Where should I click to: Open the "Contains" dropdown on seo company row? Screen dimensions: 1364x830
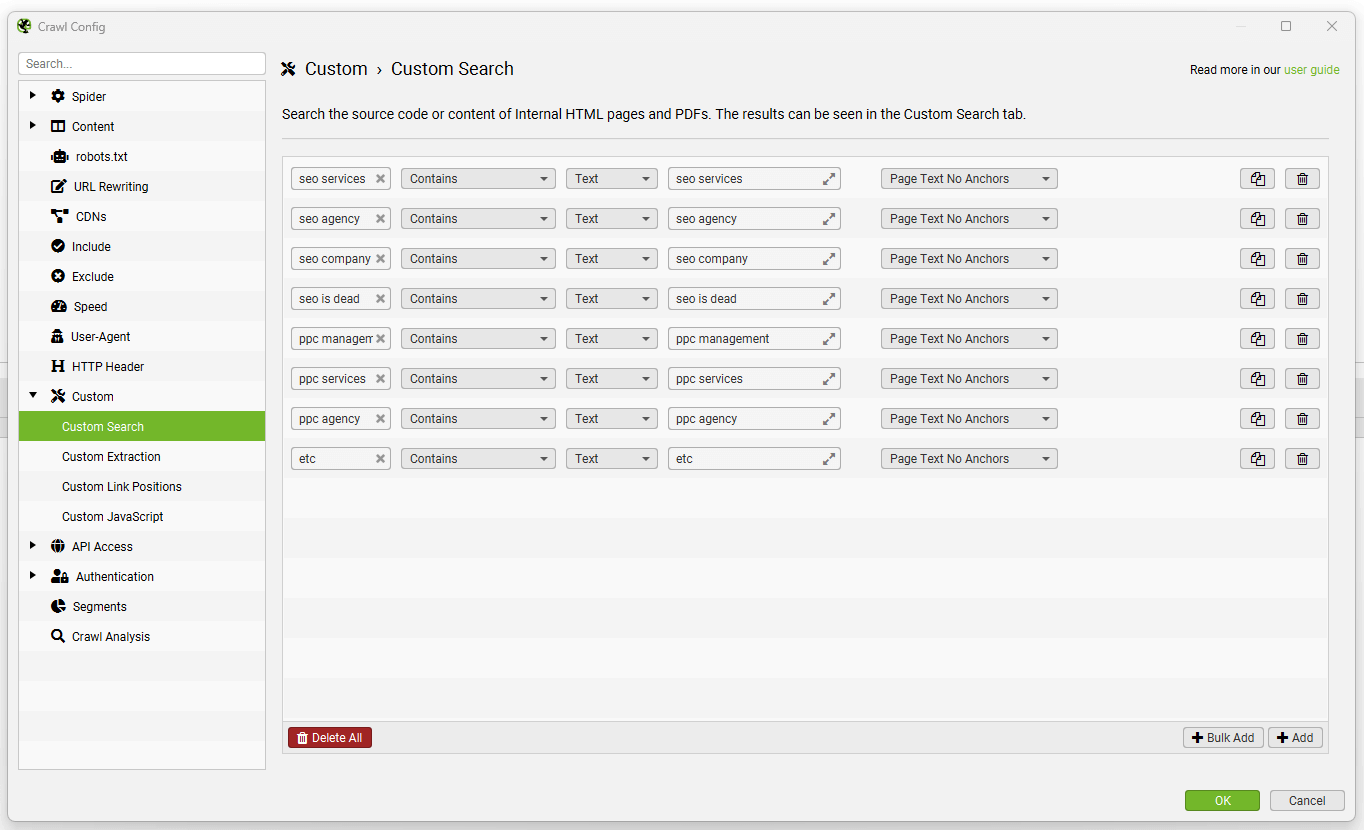pos(477,258)
